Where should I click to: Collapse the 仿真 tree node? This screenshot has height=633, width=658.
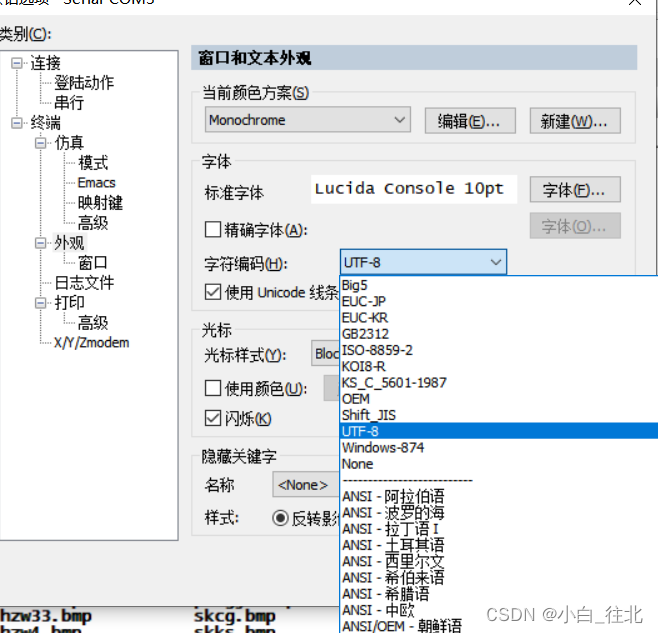[41, 143]
